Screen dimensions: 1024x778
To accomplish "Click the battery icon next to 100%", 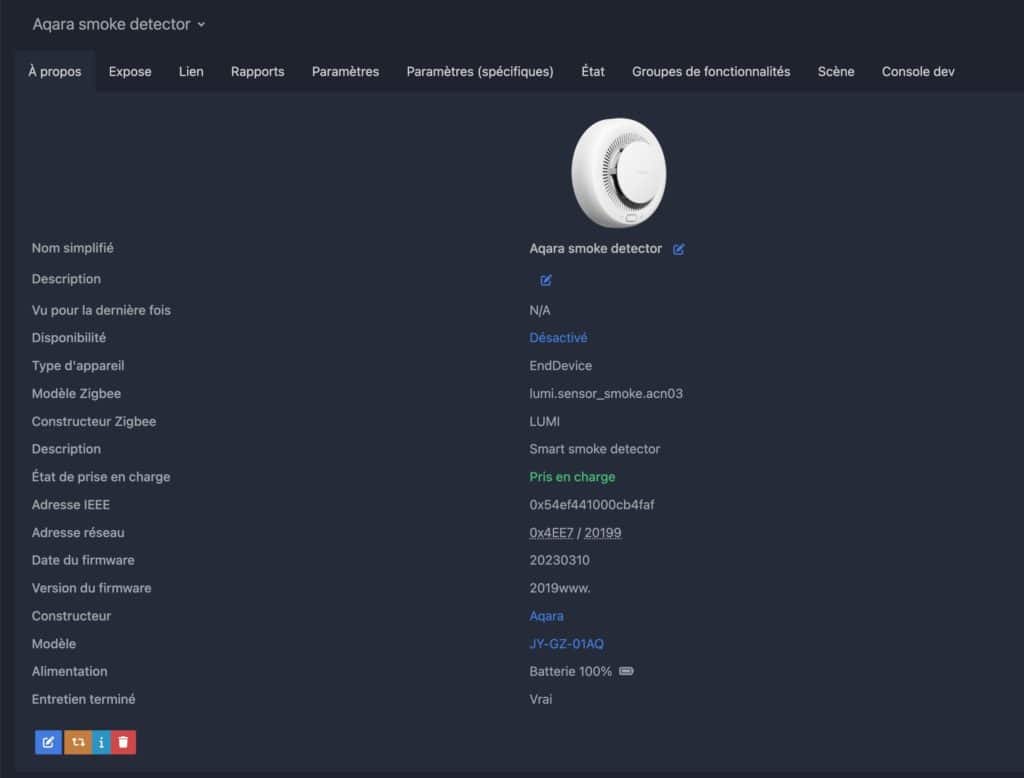I will tap(626, 672).
